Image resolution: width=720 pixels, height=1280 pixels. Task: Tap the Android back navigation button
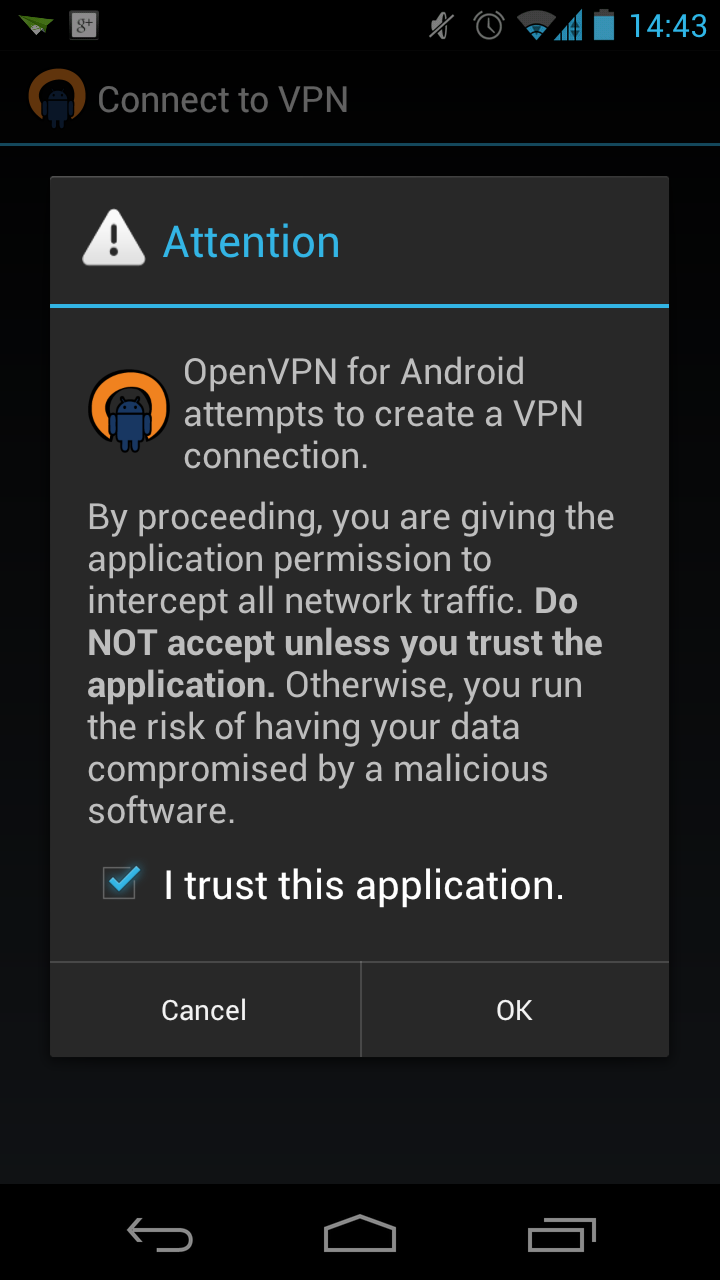coord(160,1234)
